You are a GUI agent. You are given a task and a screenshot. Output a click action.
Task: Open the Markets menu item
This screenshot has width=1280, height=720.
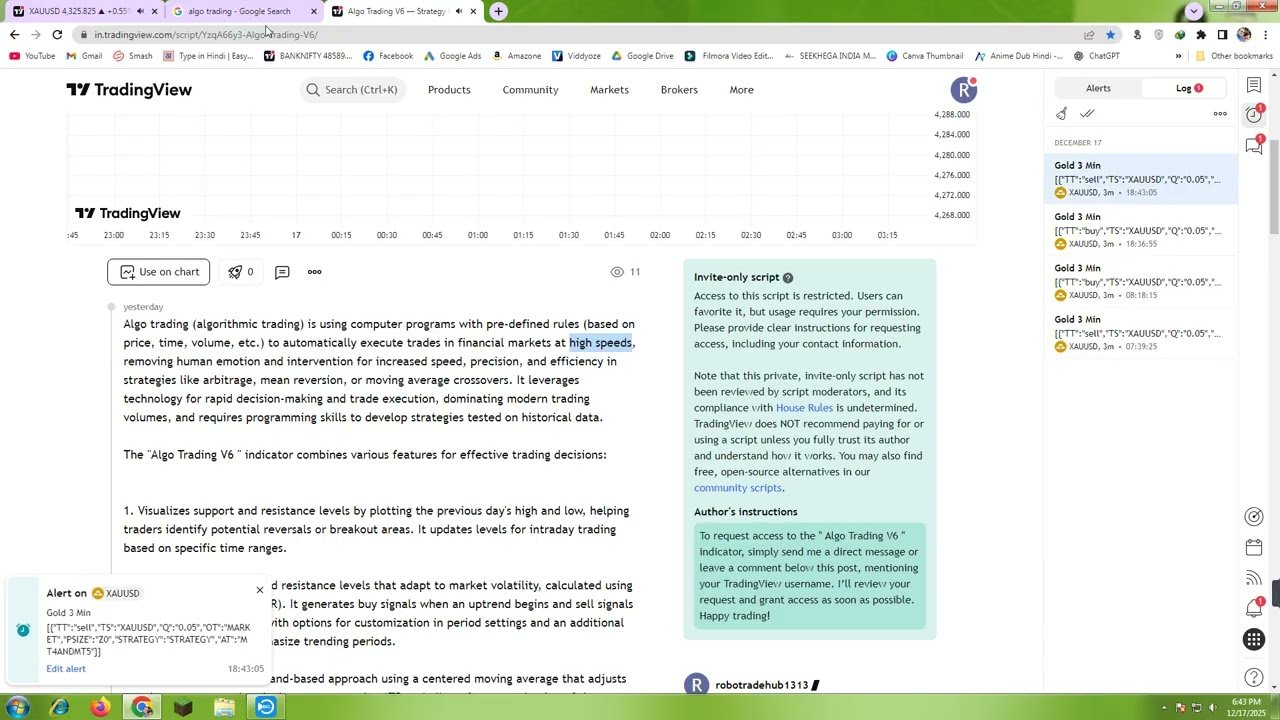point(609,90)
